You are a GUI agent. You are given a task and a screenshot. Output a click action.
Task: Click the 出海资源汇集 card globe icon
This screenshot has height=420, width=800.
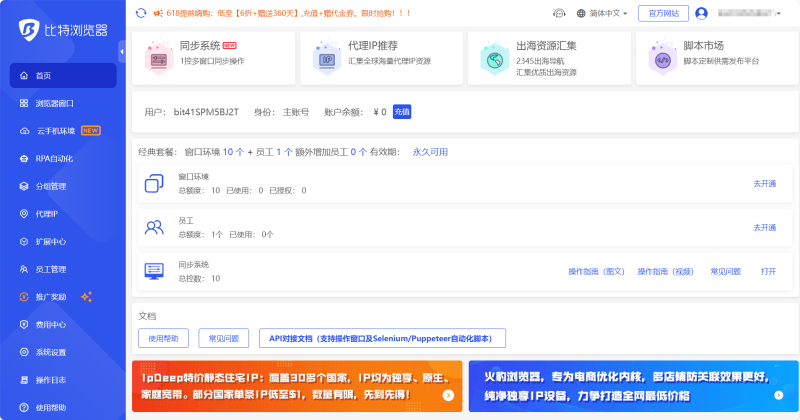(x=495, y=58)
